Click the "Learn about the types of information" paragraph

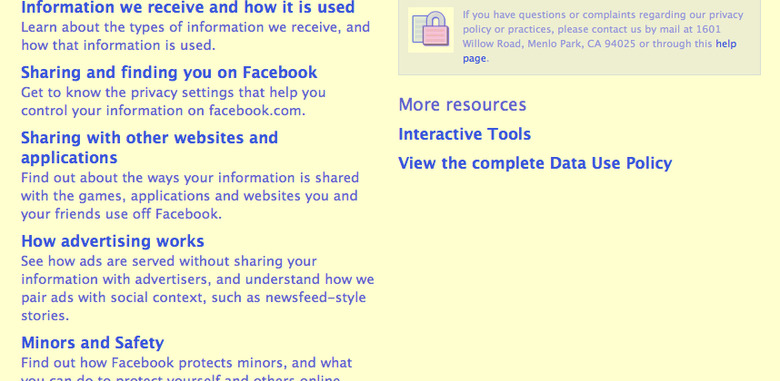click(x=195, y=36)
